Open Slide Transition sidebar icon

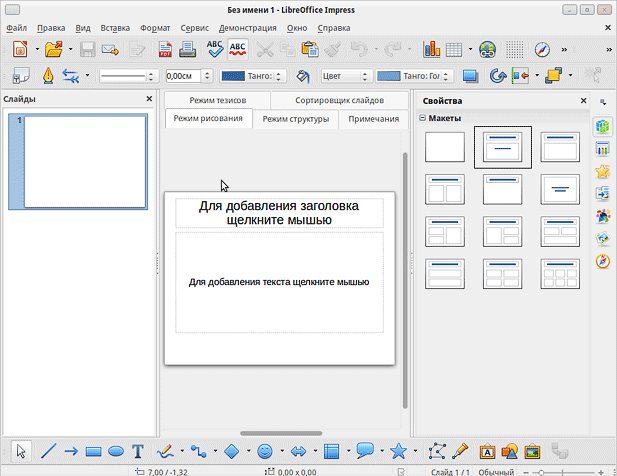tap(602, 194)
